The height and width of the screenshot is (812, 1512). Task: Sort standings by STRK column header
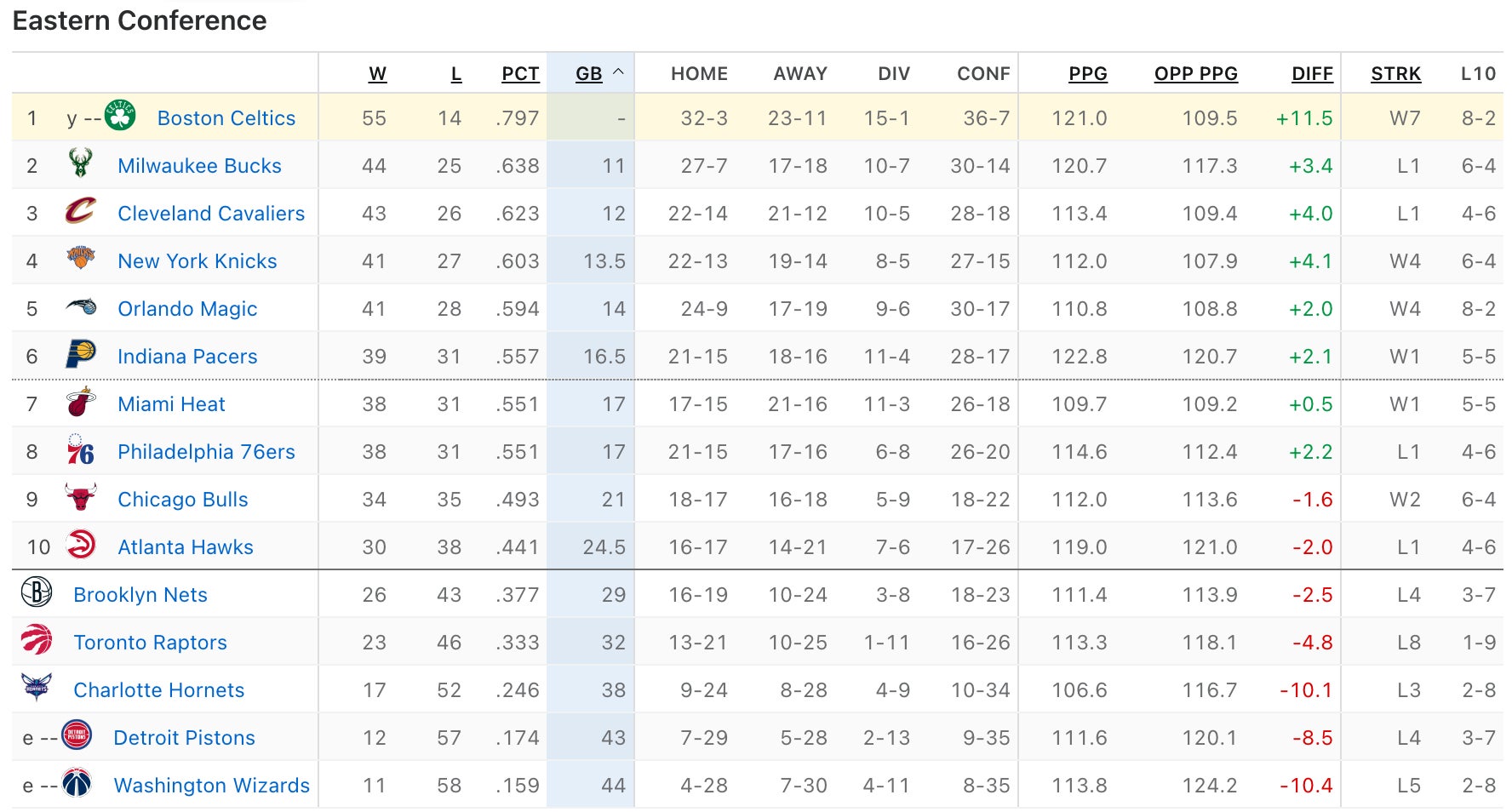[x=1395, y=74]
